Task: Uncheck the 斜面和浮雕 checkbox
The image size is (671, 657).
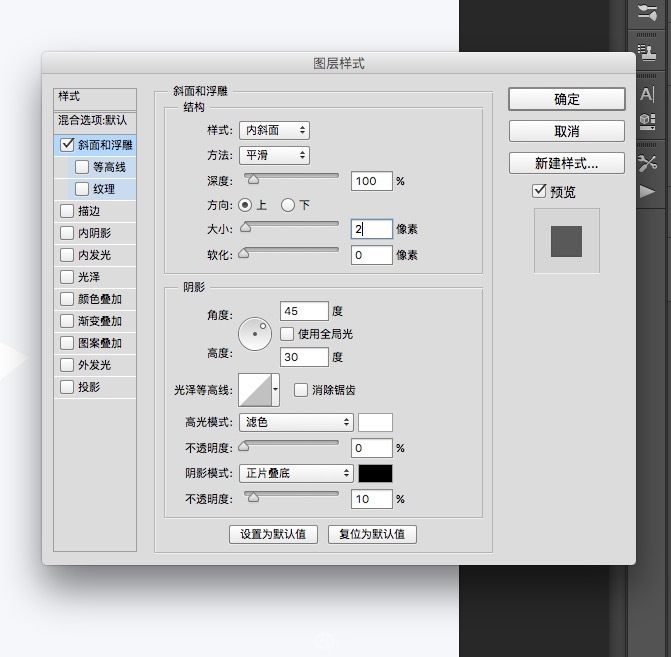Action: [67, 145]
